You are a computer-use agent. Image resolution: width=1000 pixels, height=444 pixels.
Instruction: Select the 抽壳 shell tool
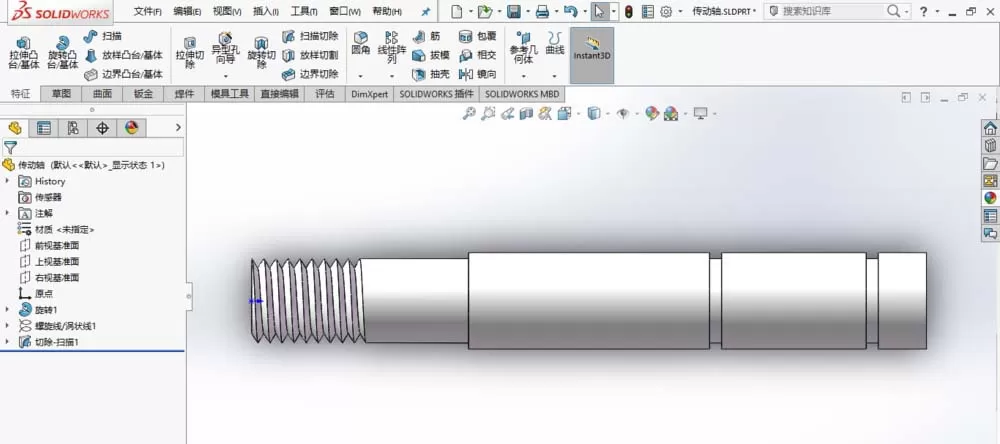[x=432, y=75]
